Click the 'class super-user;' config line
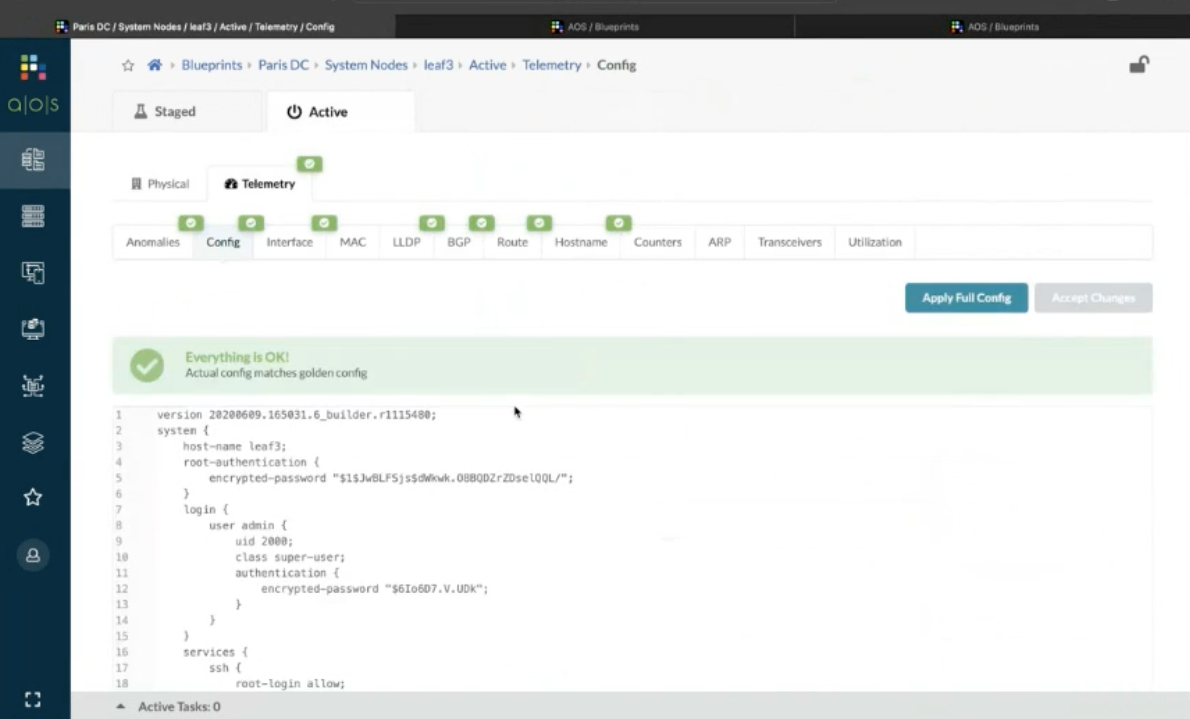This screenshot has width=1190, height=719. tap(290, 557)
